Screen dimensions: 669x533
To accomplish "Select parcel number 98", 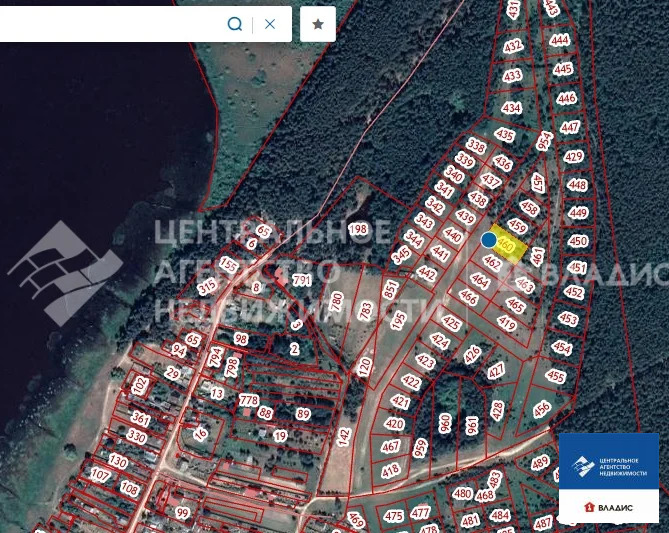I will tap(241, 339).
